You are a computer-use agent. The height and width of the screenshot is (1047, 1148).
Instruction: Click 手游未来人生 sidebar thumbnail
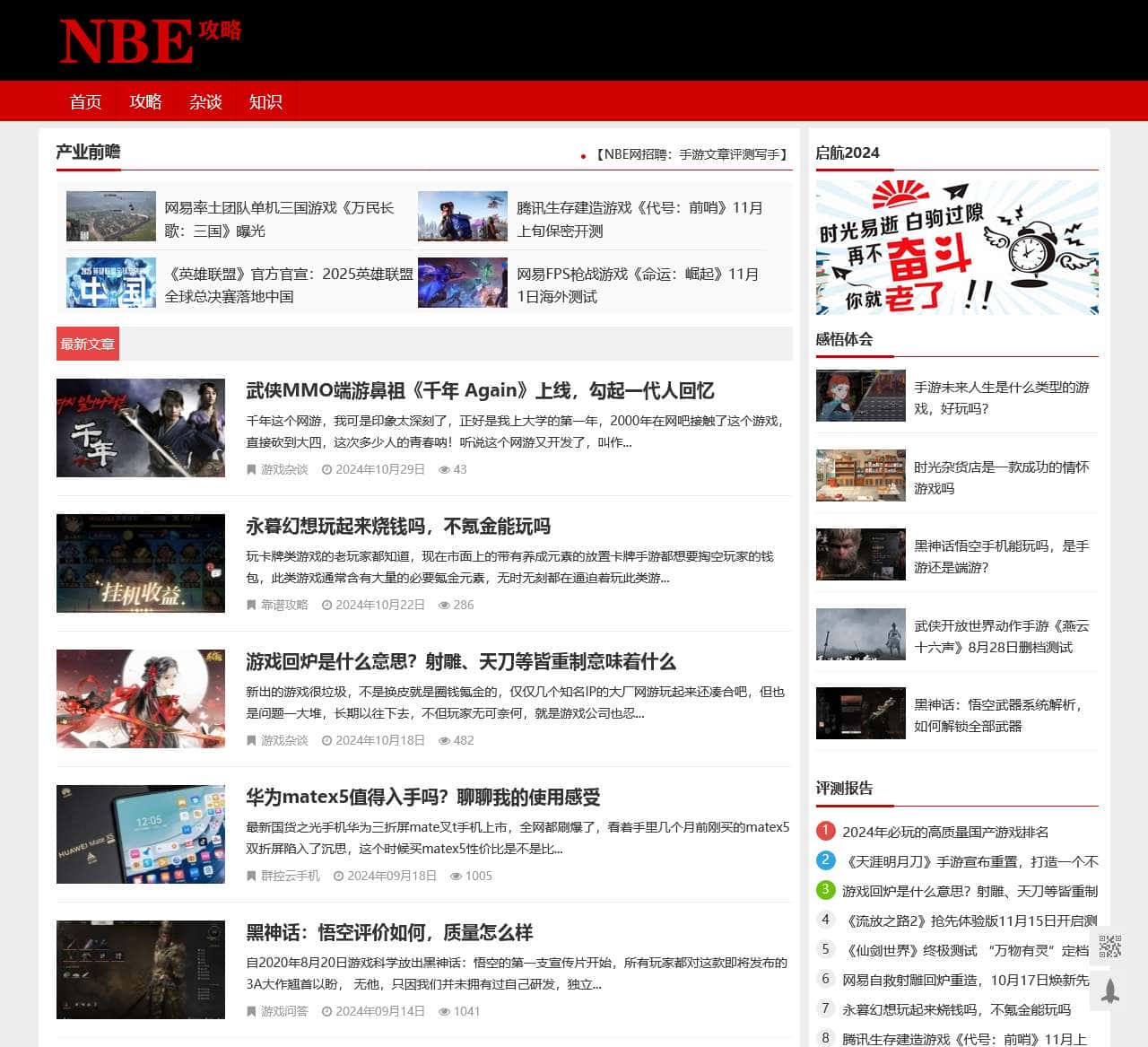click(861, 396)
